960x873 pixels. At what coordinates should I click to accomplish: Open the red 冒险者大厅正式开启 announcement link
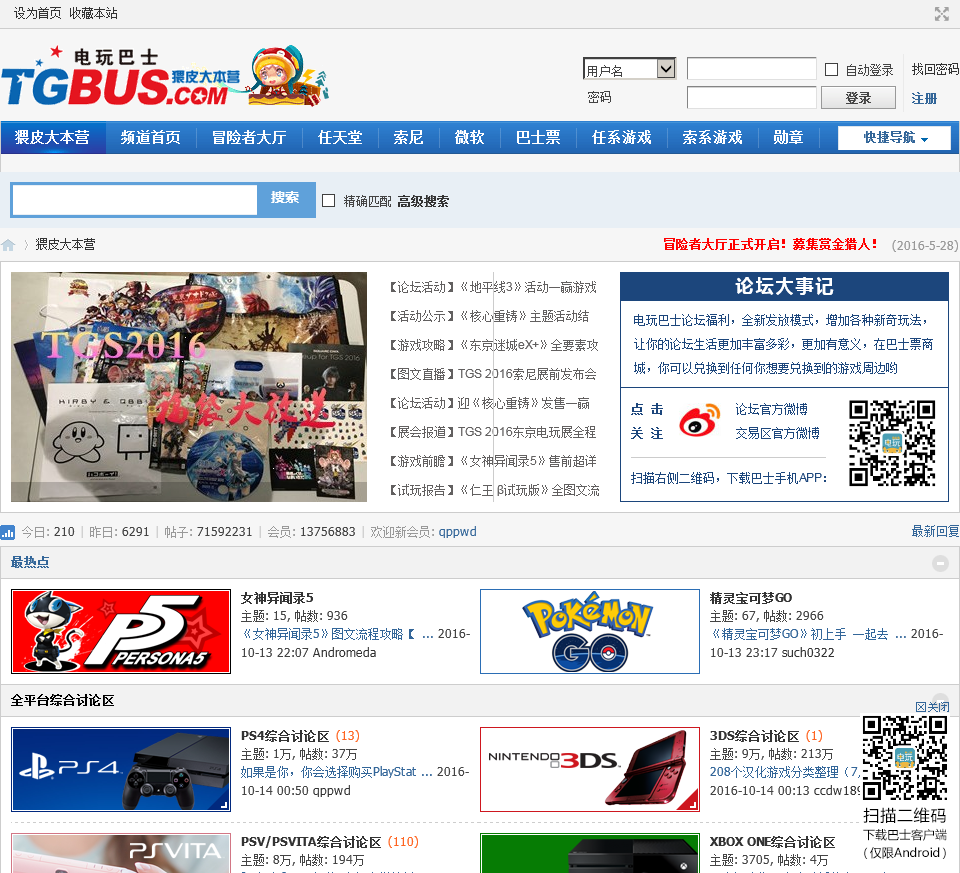[x=770, y=245]
